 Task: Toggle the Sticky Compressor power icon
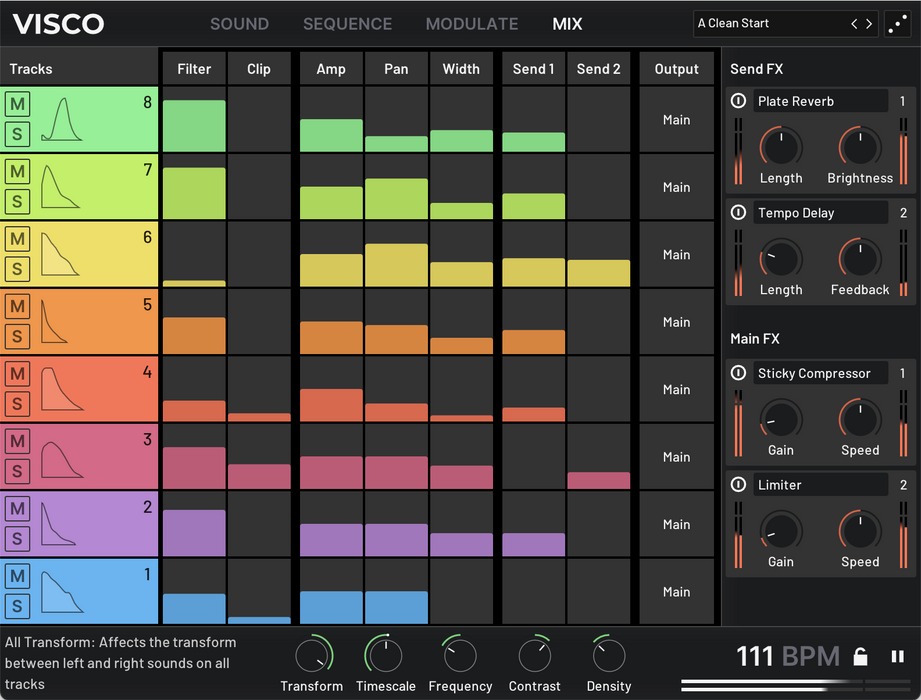click(739, 373)
